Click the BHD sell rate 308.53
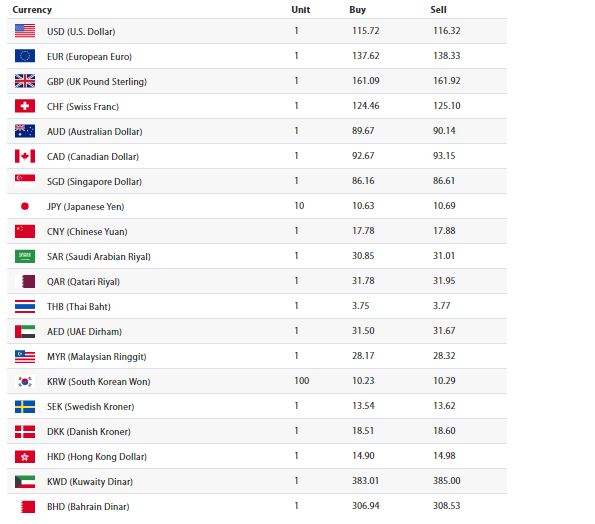Image resolution: width=595 pixels, height=524 pixels. (447, 506)
